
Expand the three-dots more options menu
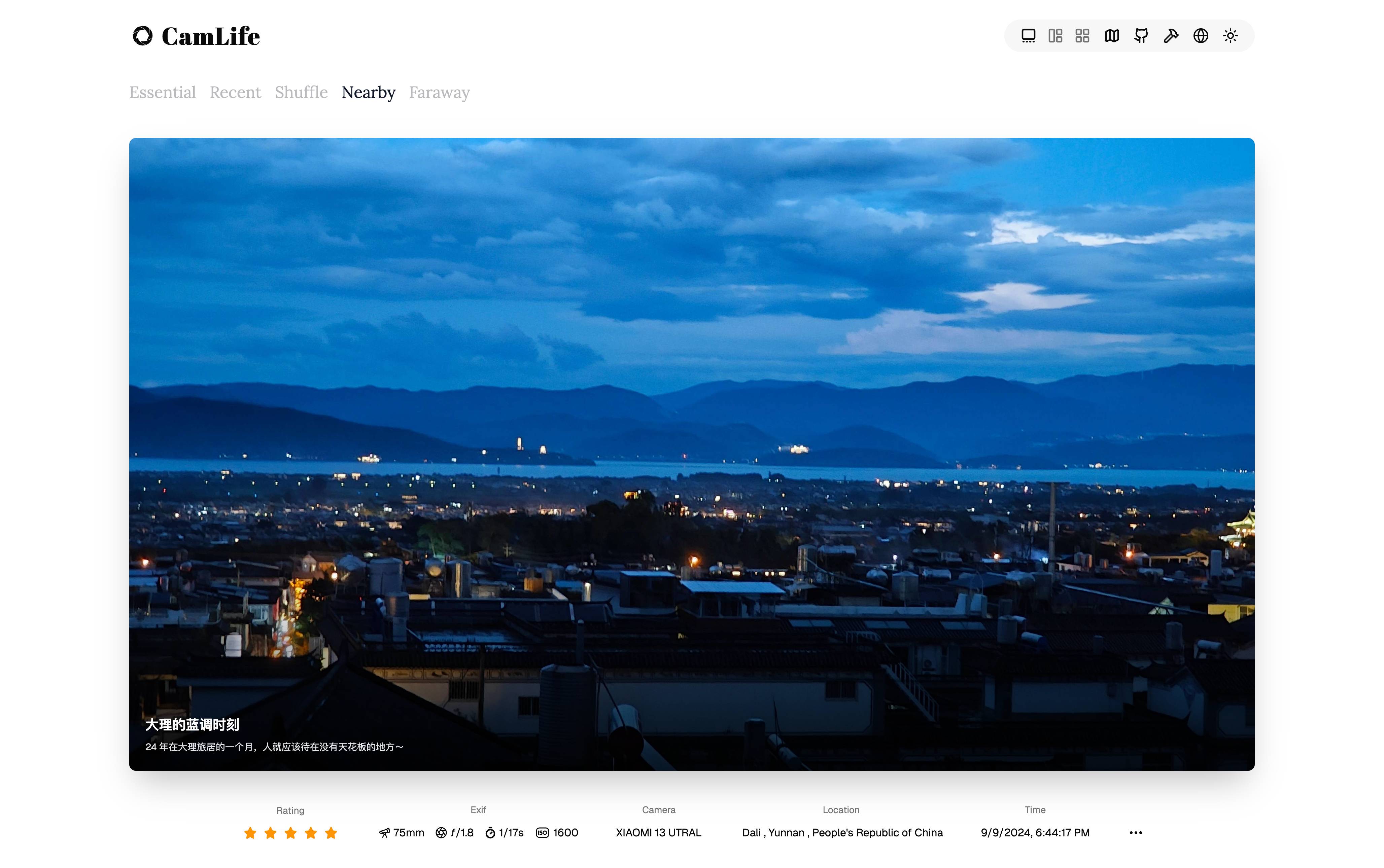tap(1135, 832)
